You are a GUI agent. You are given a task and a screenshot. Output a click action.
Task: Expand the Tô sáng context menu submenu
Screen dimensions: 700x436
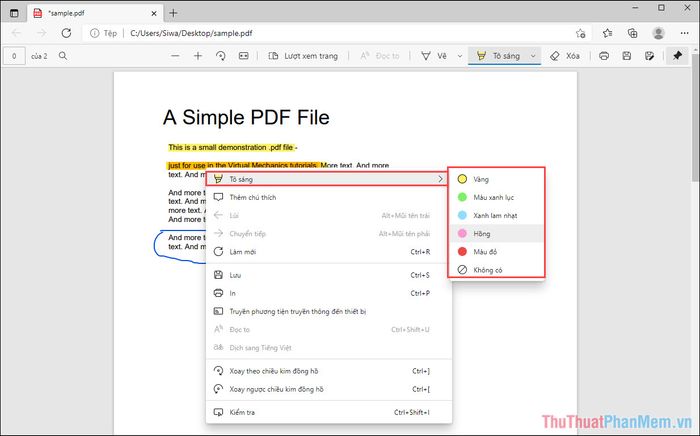pos(327,179)
